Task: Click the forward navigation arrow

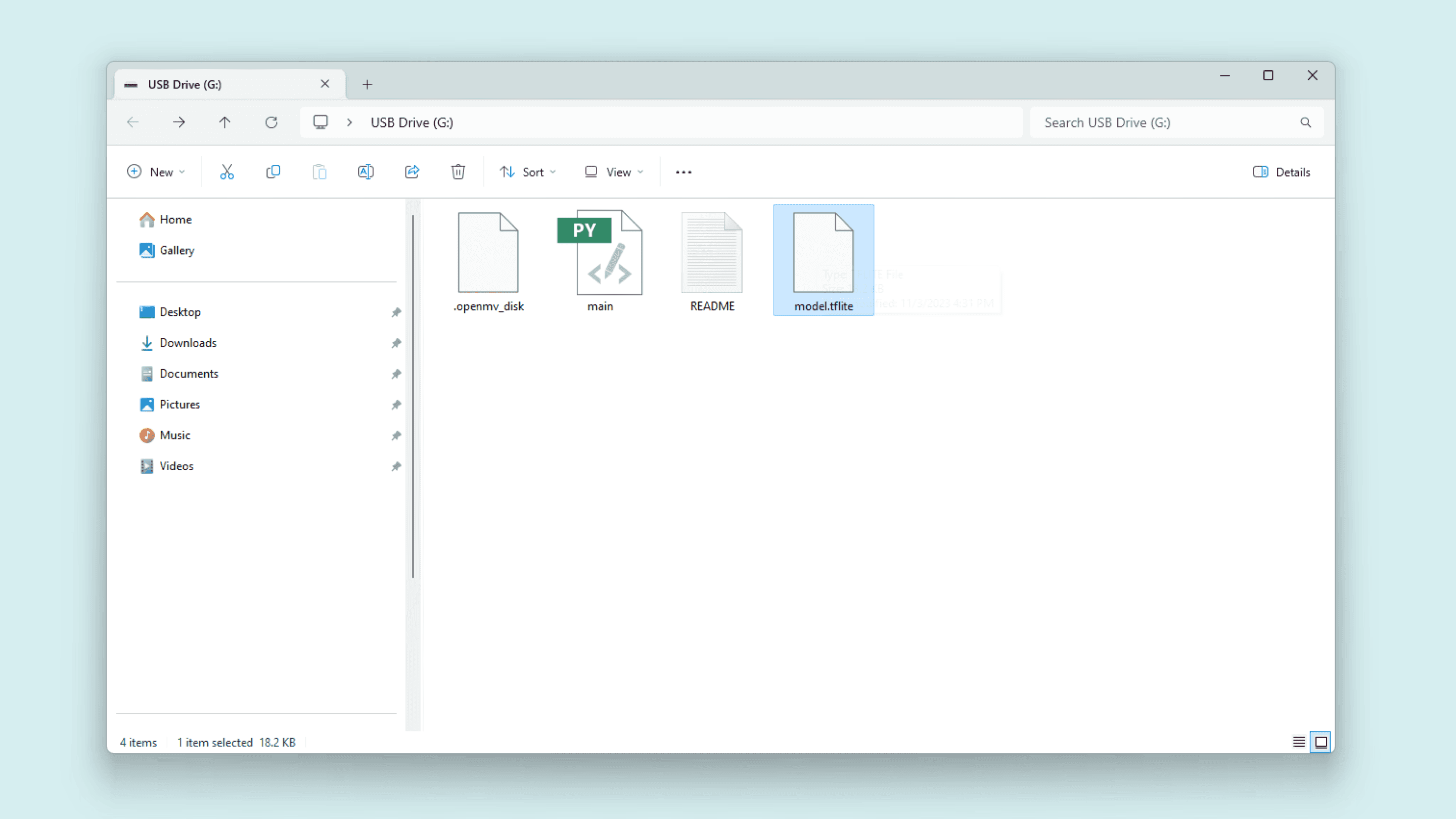Action: pyautogui.click(x=178, y=122)
